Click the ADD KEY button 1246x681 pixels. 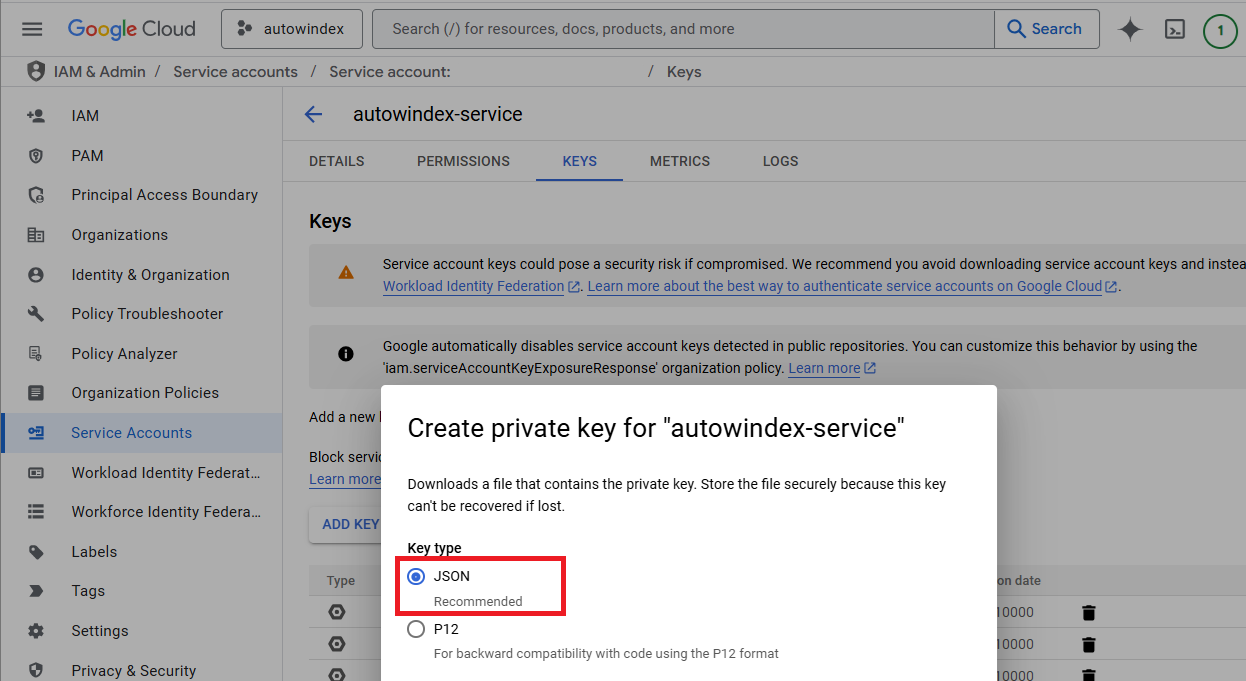[351, 524]
